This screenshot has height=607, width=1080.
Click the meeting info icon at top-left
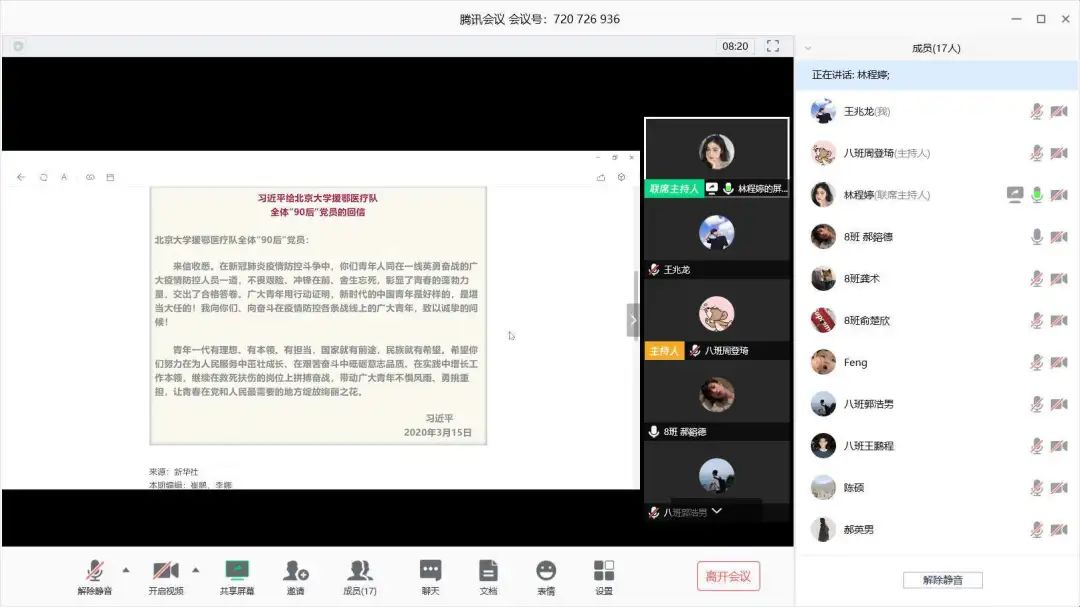(18, 46)
